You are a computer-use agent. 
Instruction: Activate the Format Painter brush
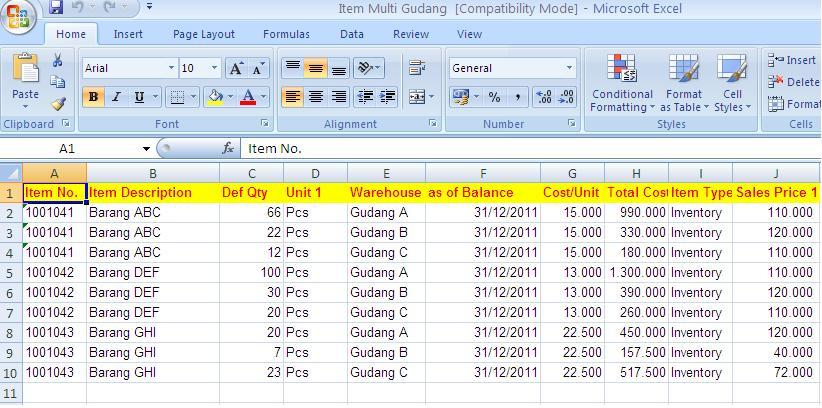pos(57,104)
